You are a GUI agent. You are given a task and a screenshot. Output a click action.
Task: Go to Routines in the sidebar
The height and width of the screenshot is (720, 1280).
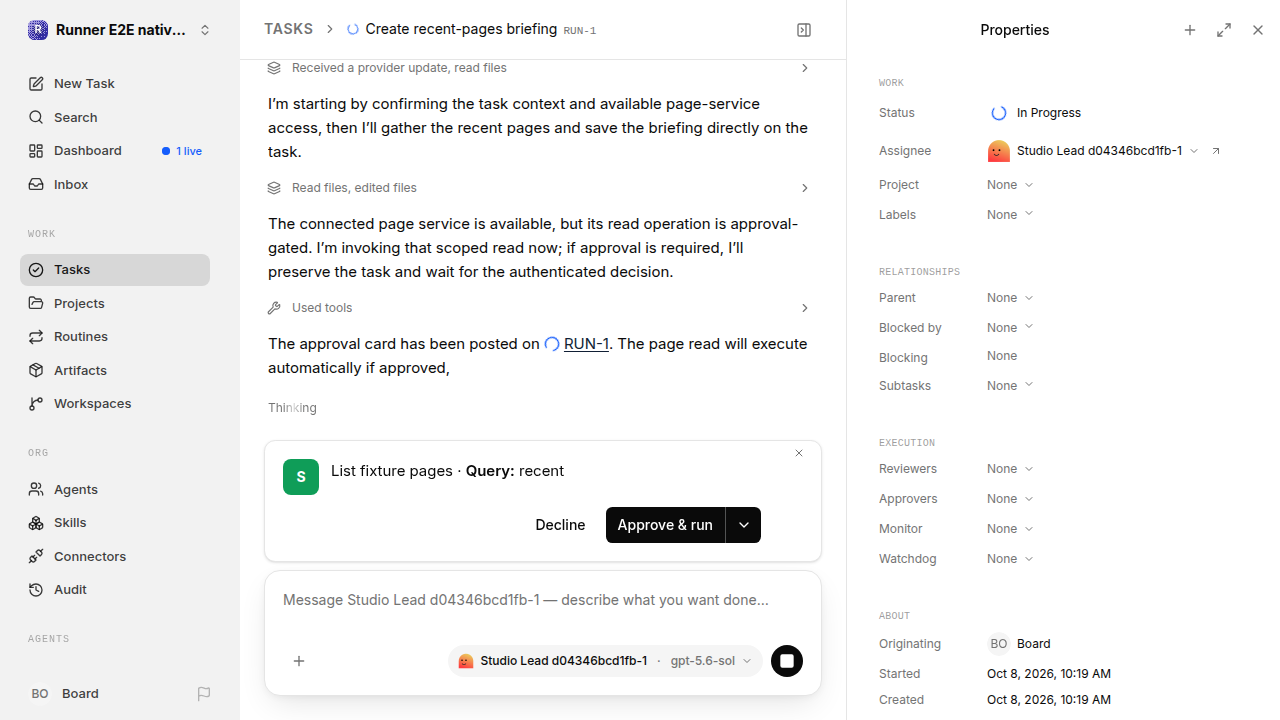click(115, 337)
